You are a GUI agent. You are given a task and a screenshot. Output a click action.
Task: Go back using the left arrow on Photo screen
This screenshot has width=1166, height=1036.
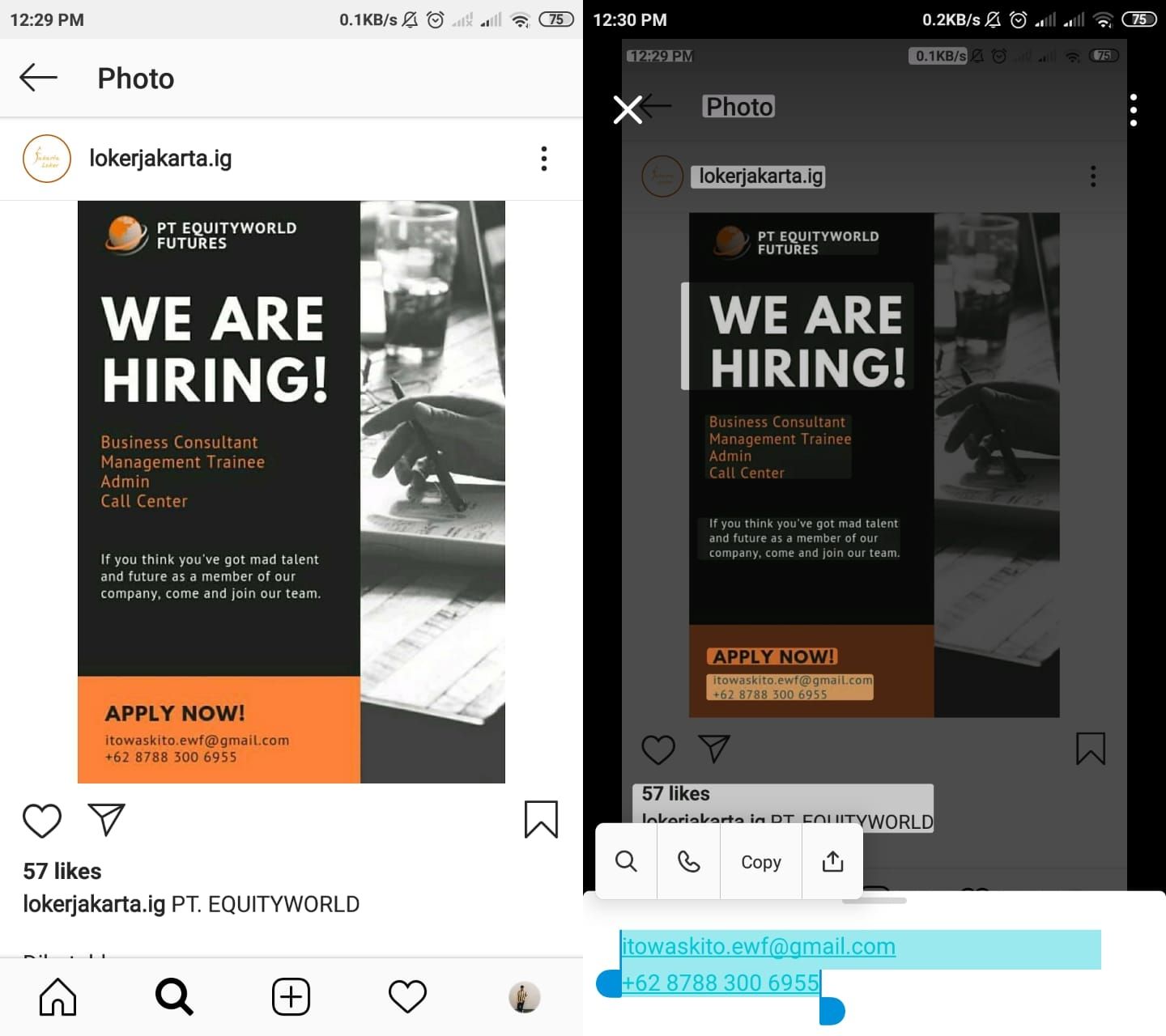[38, 78]
